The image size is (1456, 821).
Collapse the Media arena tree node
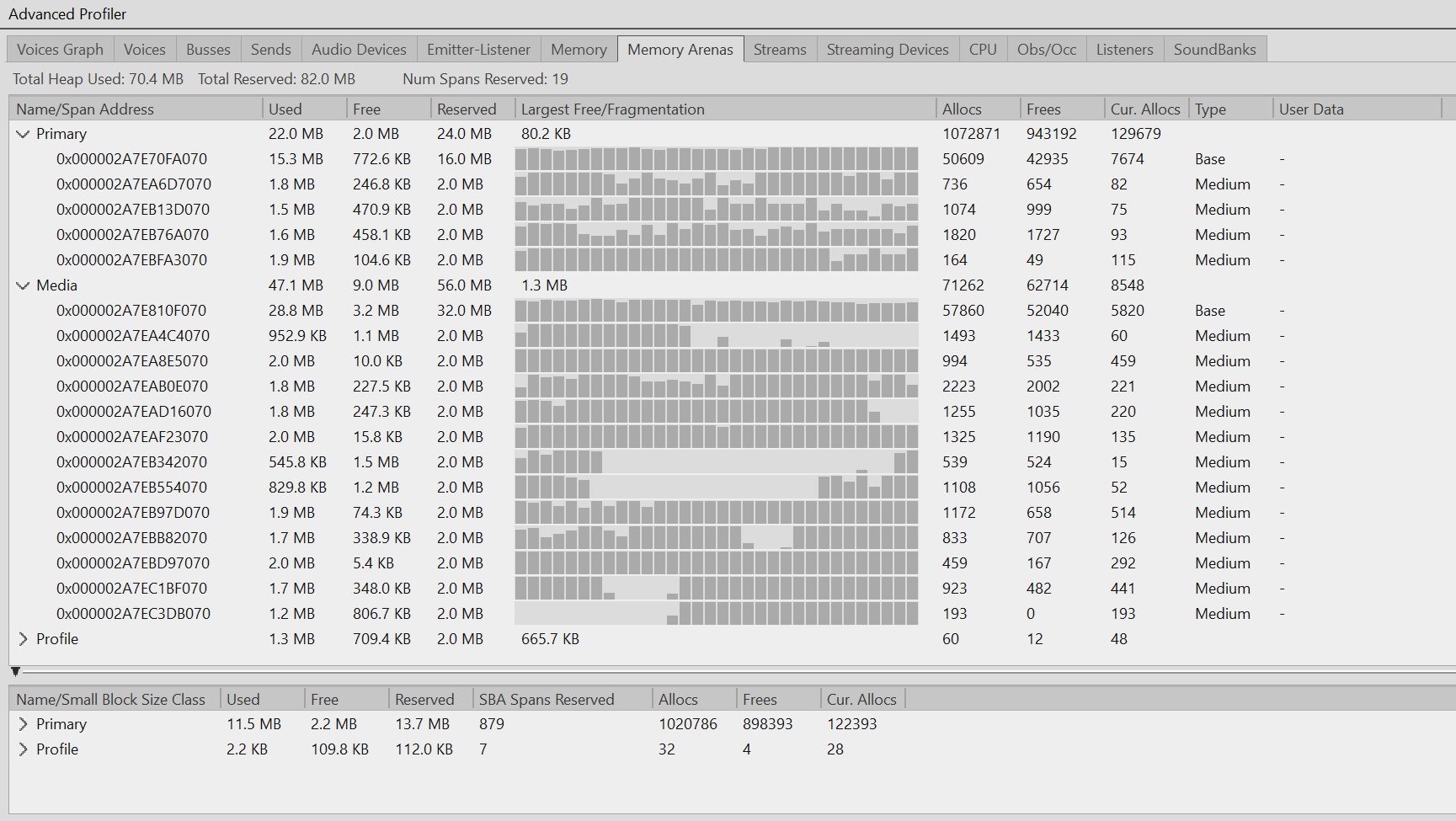(x=23, y=285)
